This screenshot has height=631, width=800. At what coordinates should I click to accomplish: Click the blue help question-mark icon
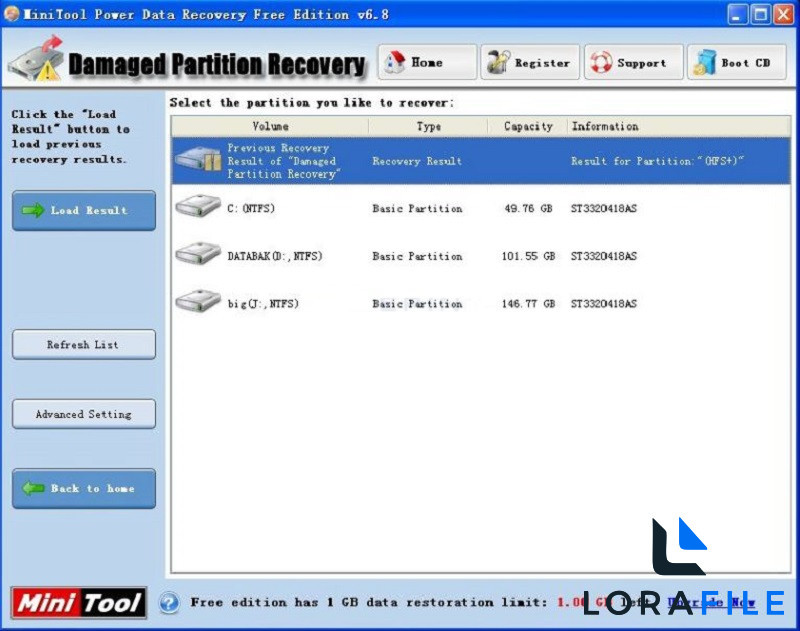[169, 602]
